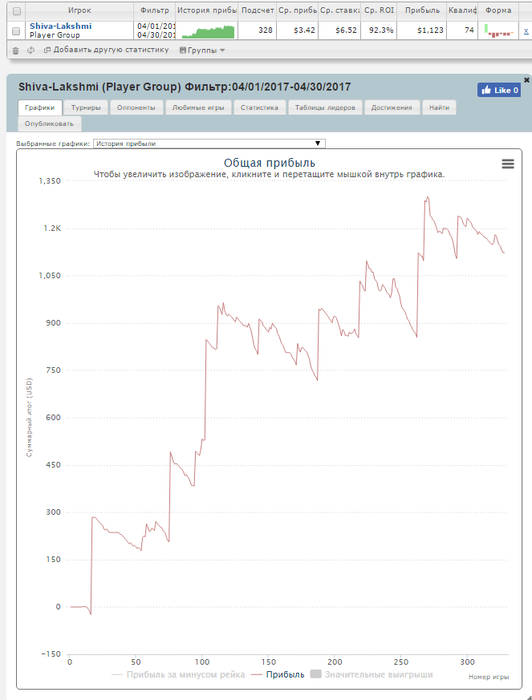The width and height of the screenshot is (532, 700).
Task: Sort by the Ср. ROI column header
Action: 378,10
